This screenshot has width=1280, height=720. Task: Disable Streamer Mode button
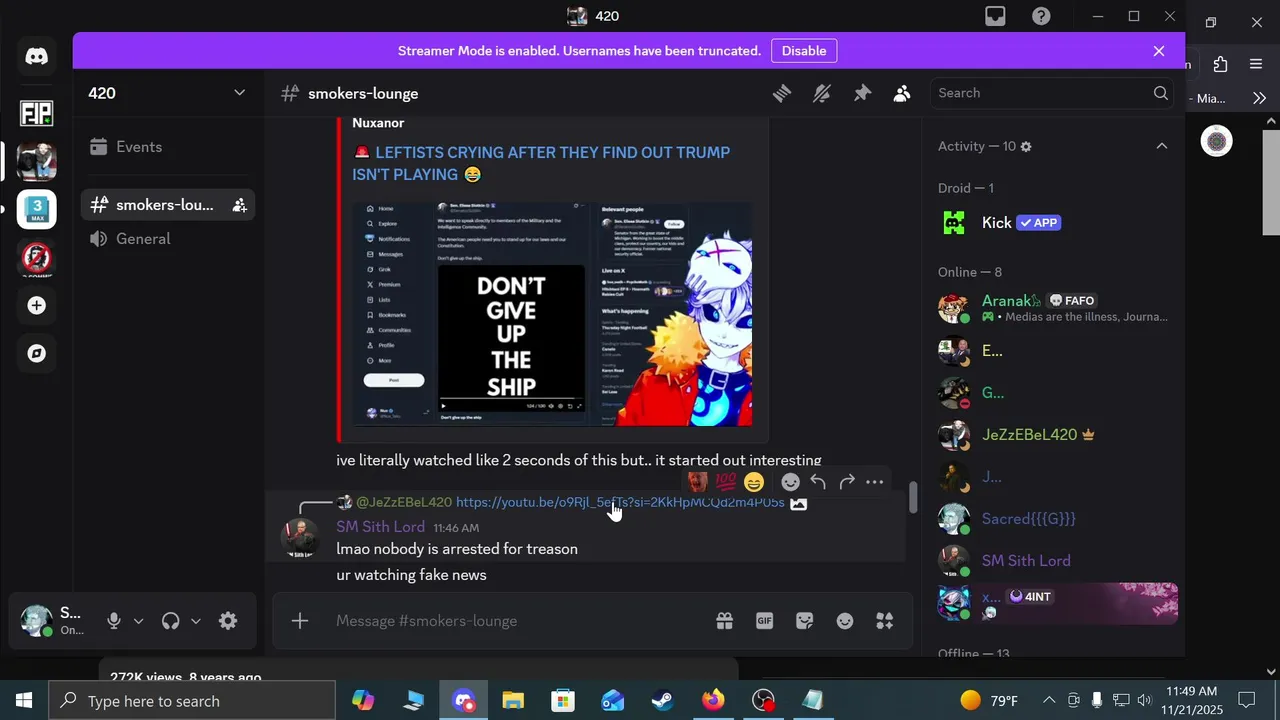[804, 51]
